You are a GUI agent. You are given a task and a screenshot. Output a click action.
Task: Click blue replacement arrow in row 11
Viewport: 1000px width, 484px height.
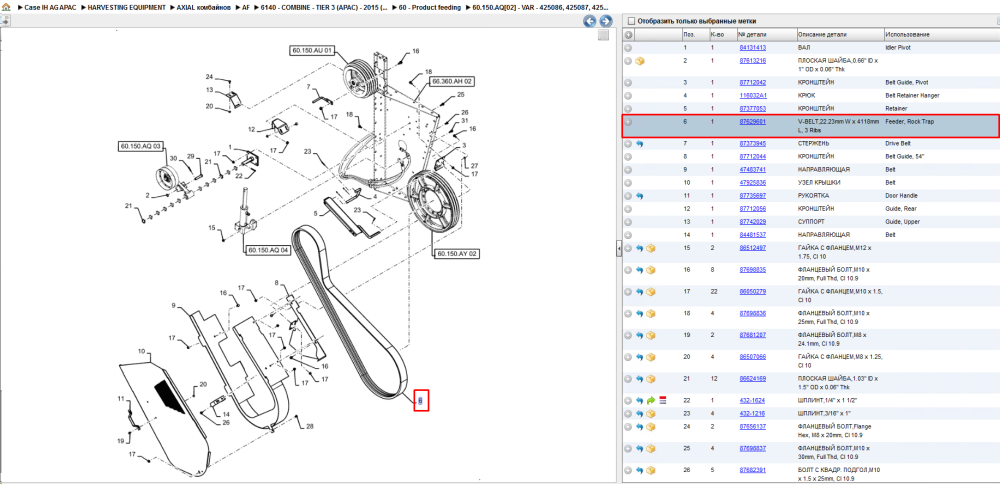tap(640, 196)
